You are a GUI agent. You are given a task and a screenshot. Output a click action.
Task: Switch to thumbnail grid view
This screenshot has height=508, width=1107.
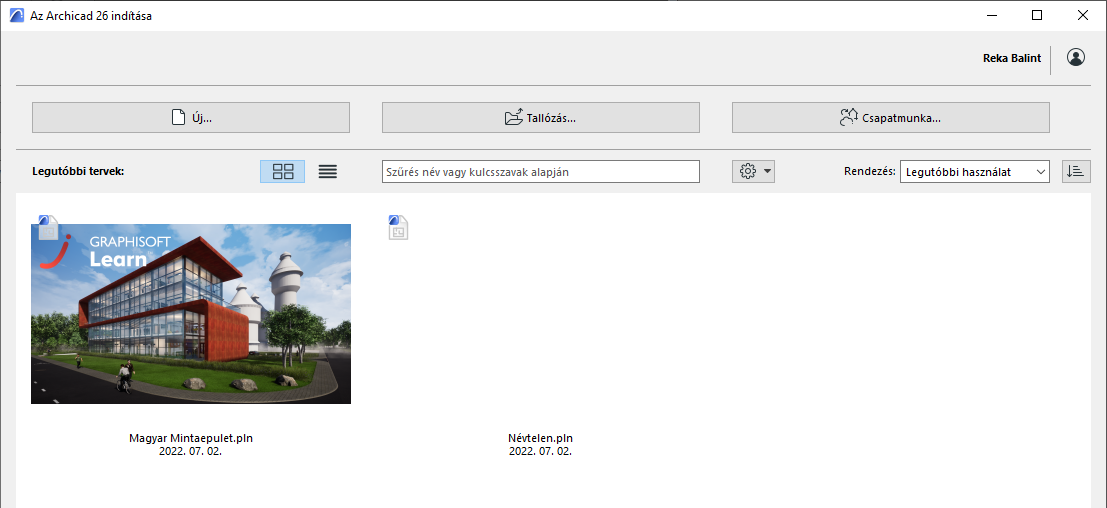tap(282, 171)
